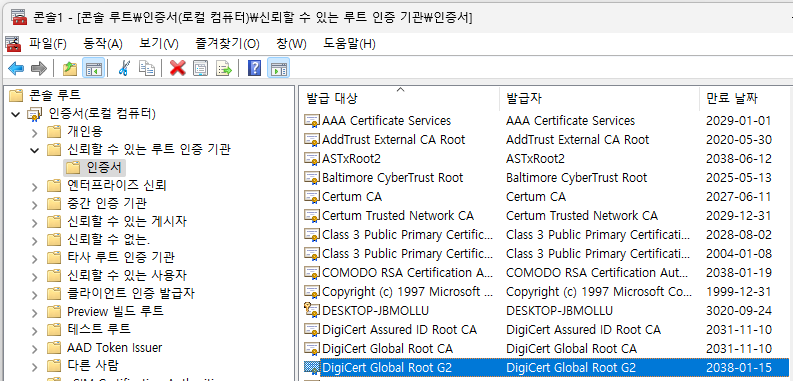Click the Copy toolbar icon
Viewport: 793px width, 381px height.
(147, 68)
